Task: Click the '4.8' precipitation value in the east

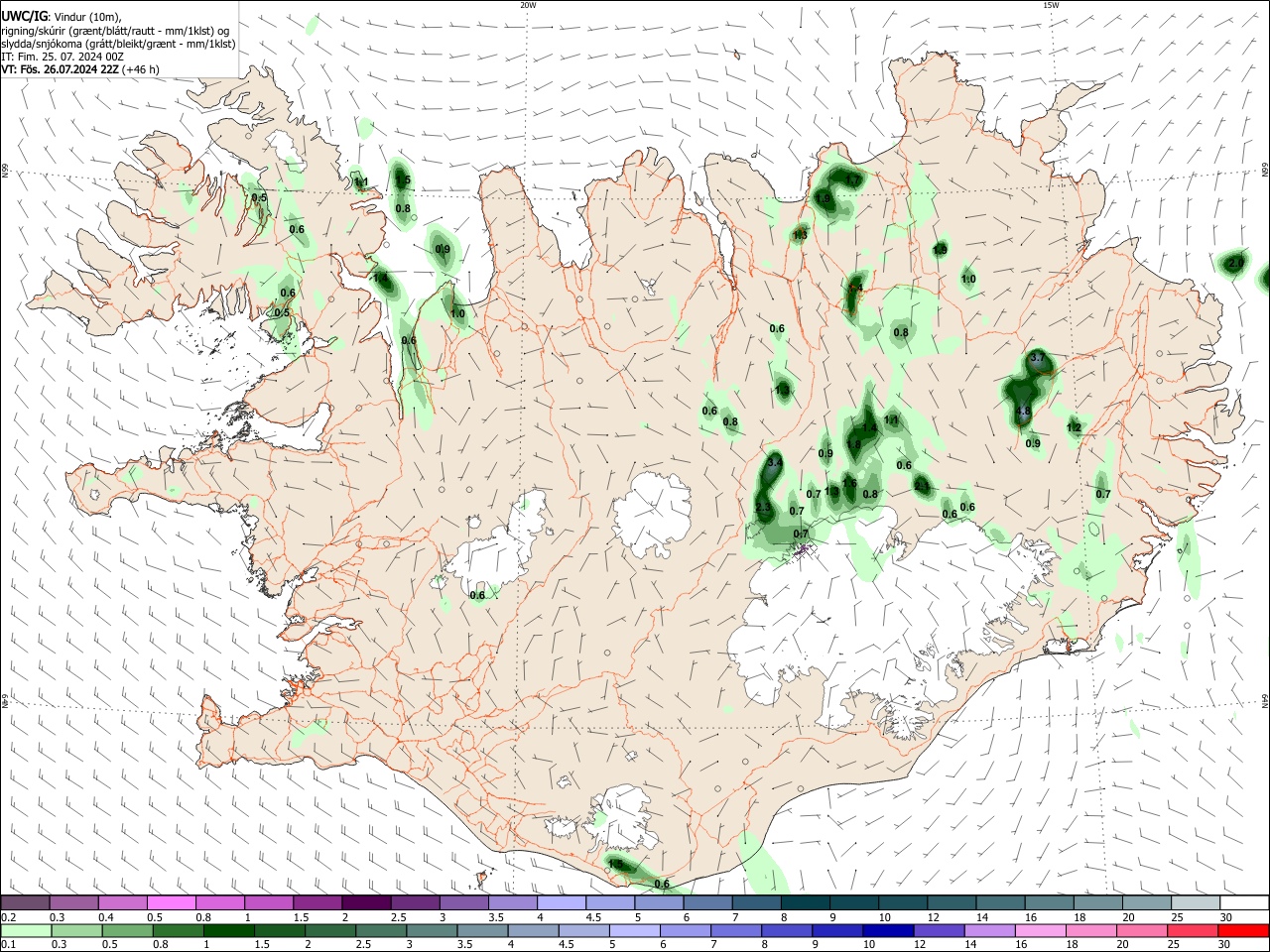Action: 1024,411
